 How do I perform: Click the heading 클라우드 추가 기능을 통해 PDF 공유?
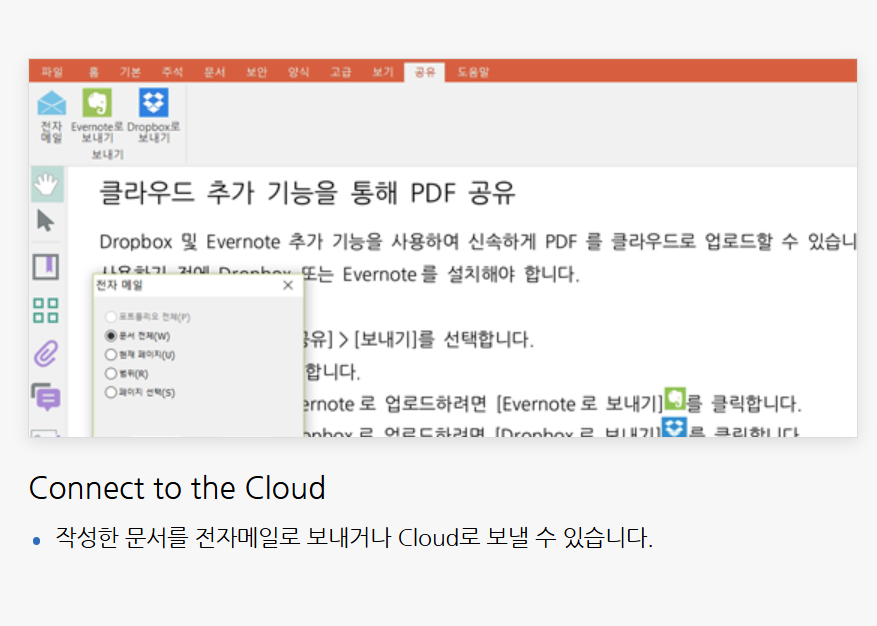[307, 193]
